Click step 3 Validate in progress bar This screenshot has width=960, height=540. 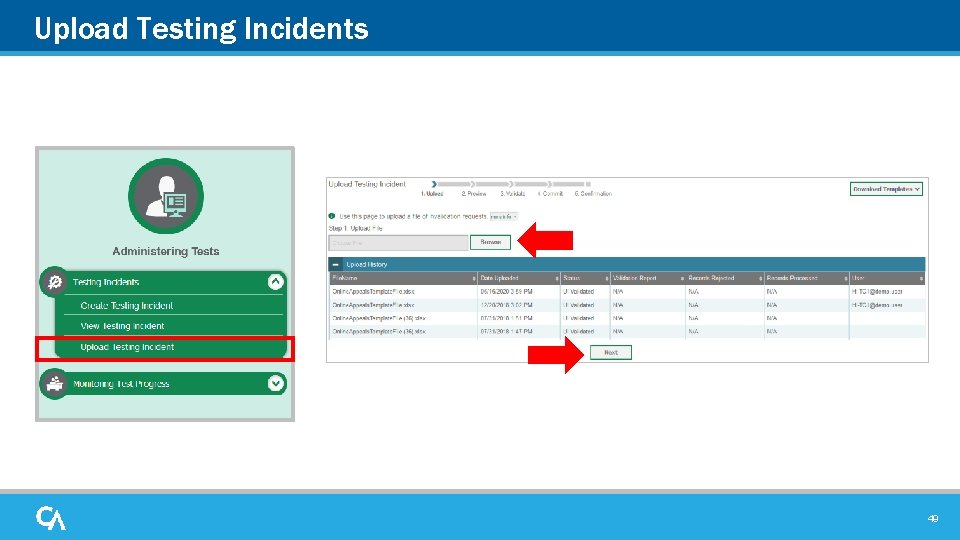point(512,193)
